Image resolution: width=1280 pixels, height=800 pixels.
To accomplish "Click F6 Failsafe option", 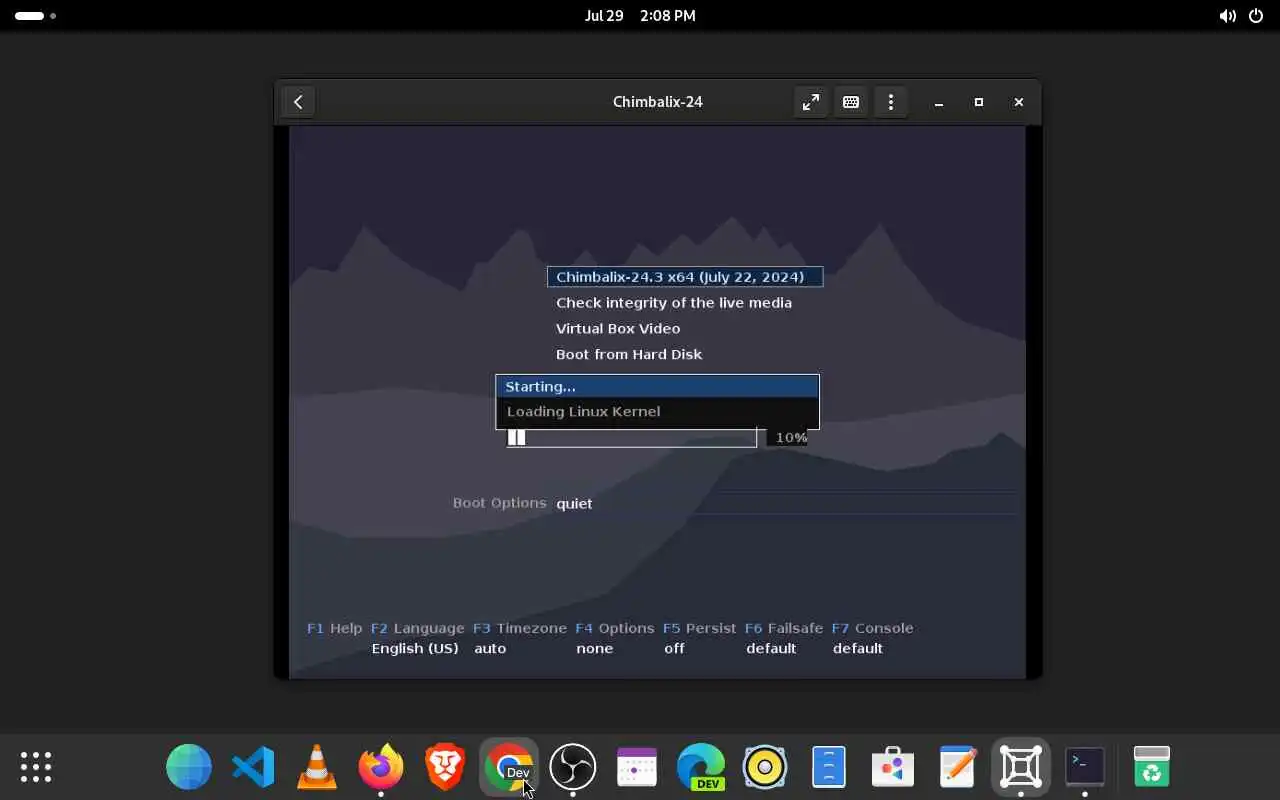I will tap(783, 628).
